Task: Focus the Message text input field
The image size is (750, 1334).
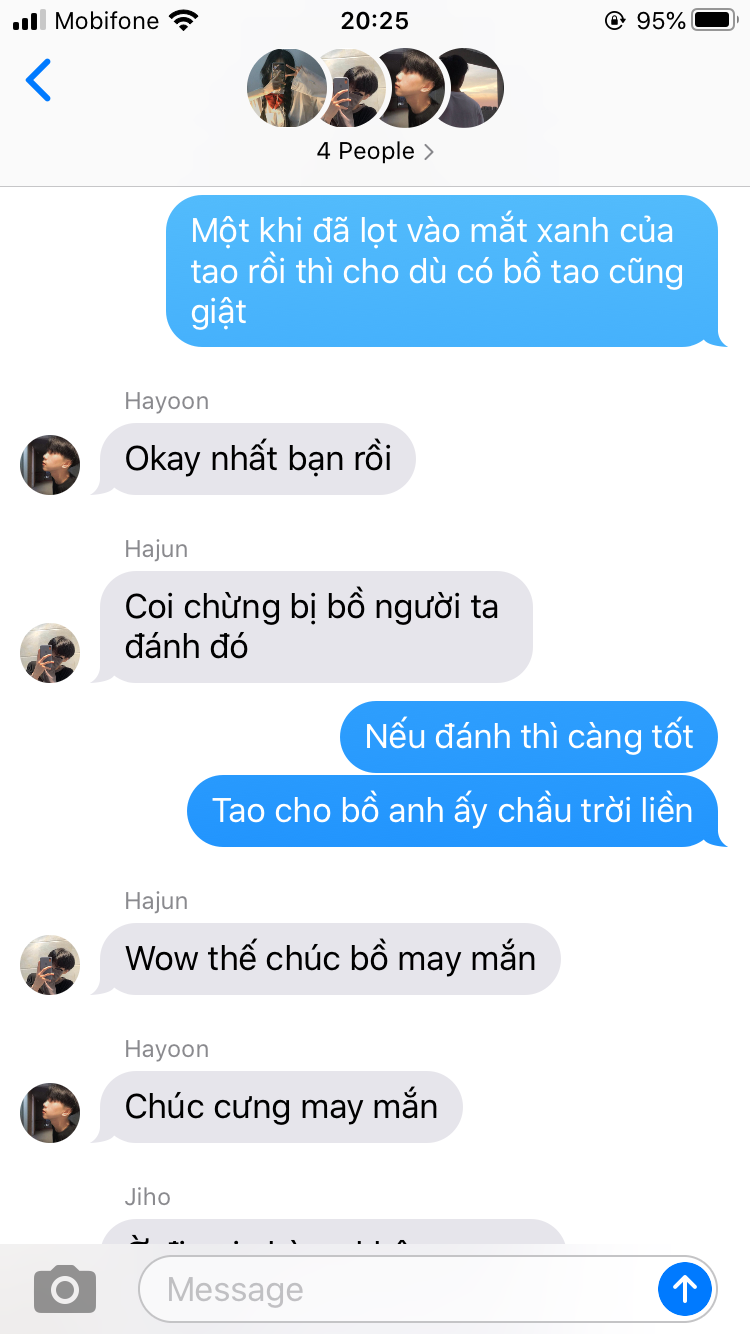Action: pos(397,1289)
